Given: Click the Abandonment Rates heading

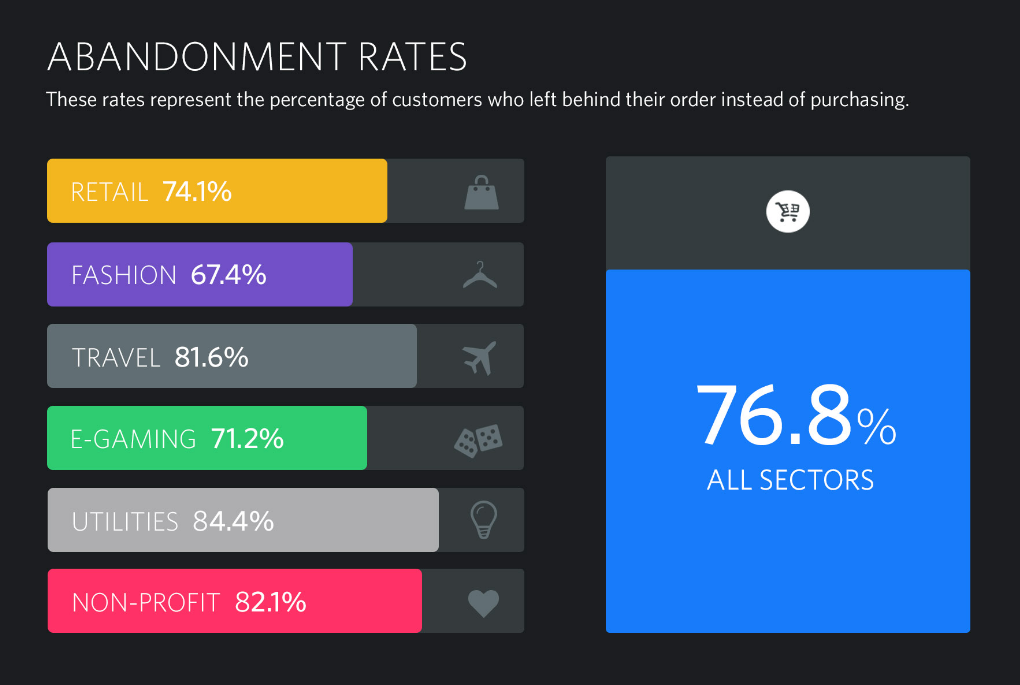Looking at the screenshot, I should (x=257, y=57).
